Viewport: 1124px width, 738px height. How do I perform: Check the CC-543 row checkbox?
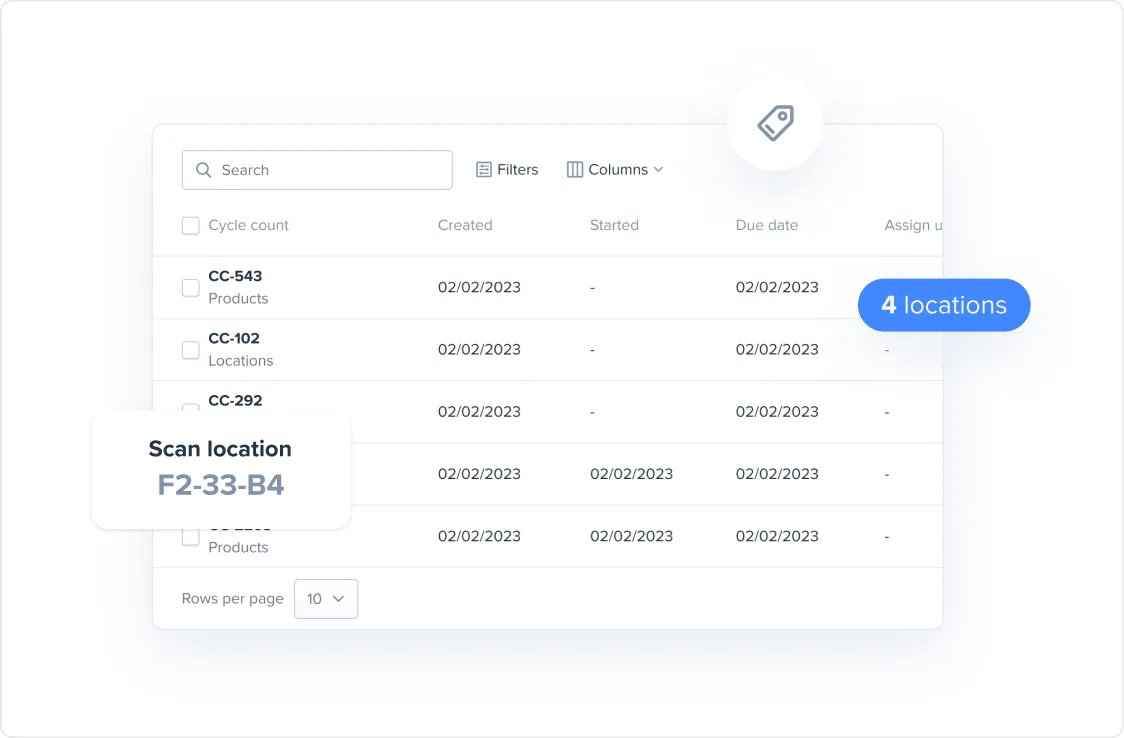pos(190,287)
